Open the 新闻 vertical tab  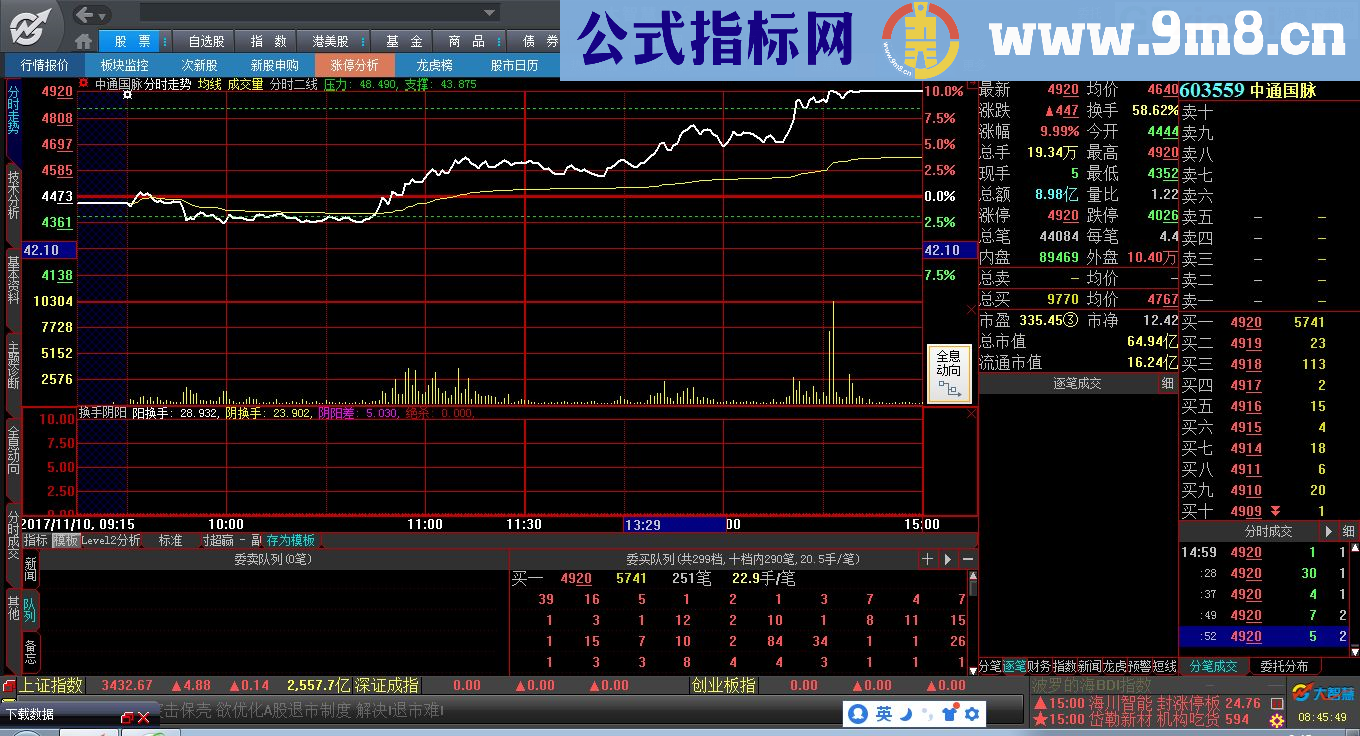click(x=30, y=570)
